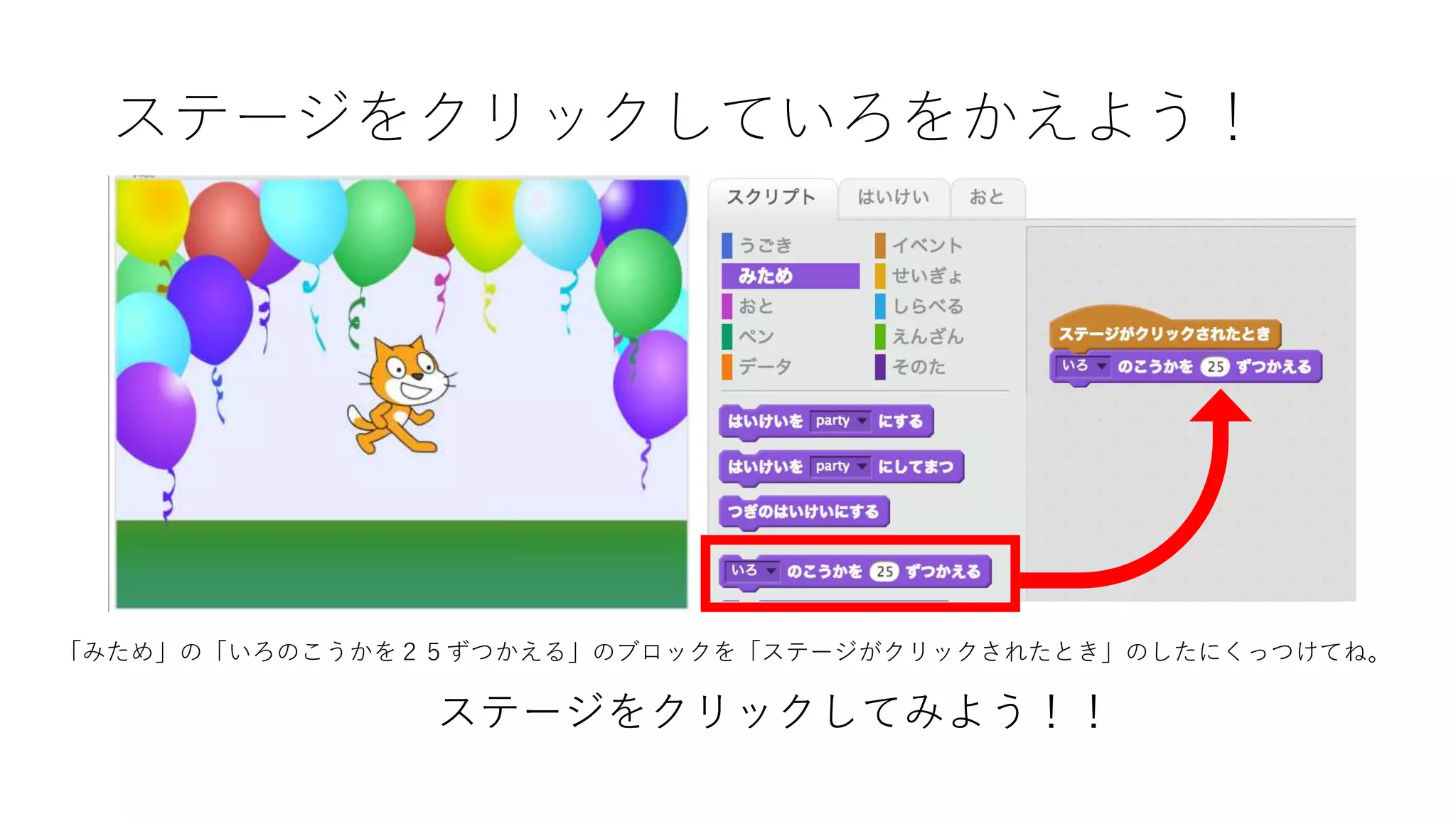The height and width of the screenshot is (819, 1456).
Task: Open the はいけい tab
Action: (894, 197)
